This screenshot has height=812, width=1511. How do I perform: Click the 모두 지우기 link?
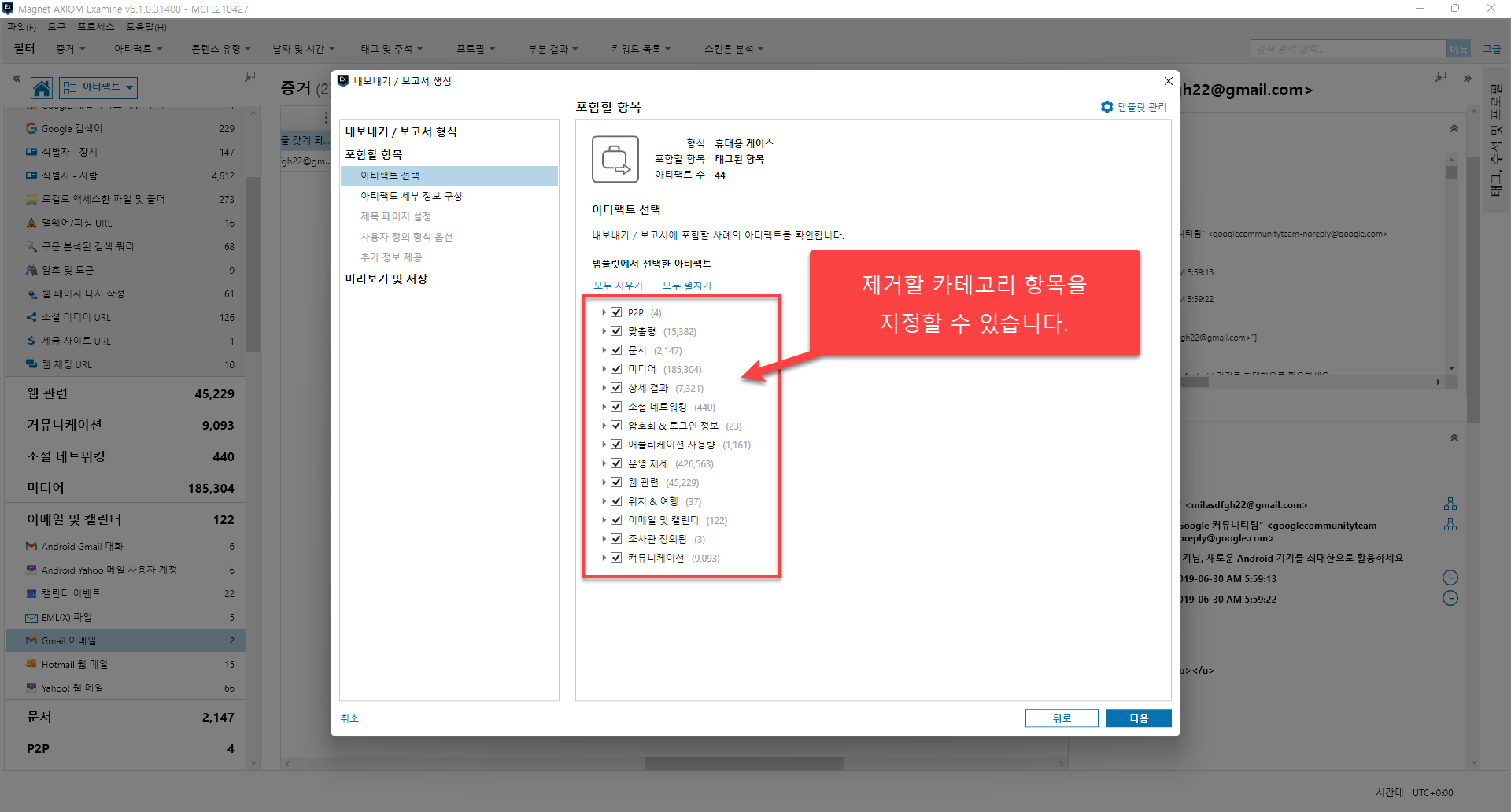coord(618,286)
